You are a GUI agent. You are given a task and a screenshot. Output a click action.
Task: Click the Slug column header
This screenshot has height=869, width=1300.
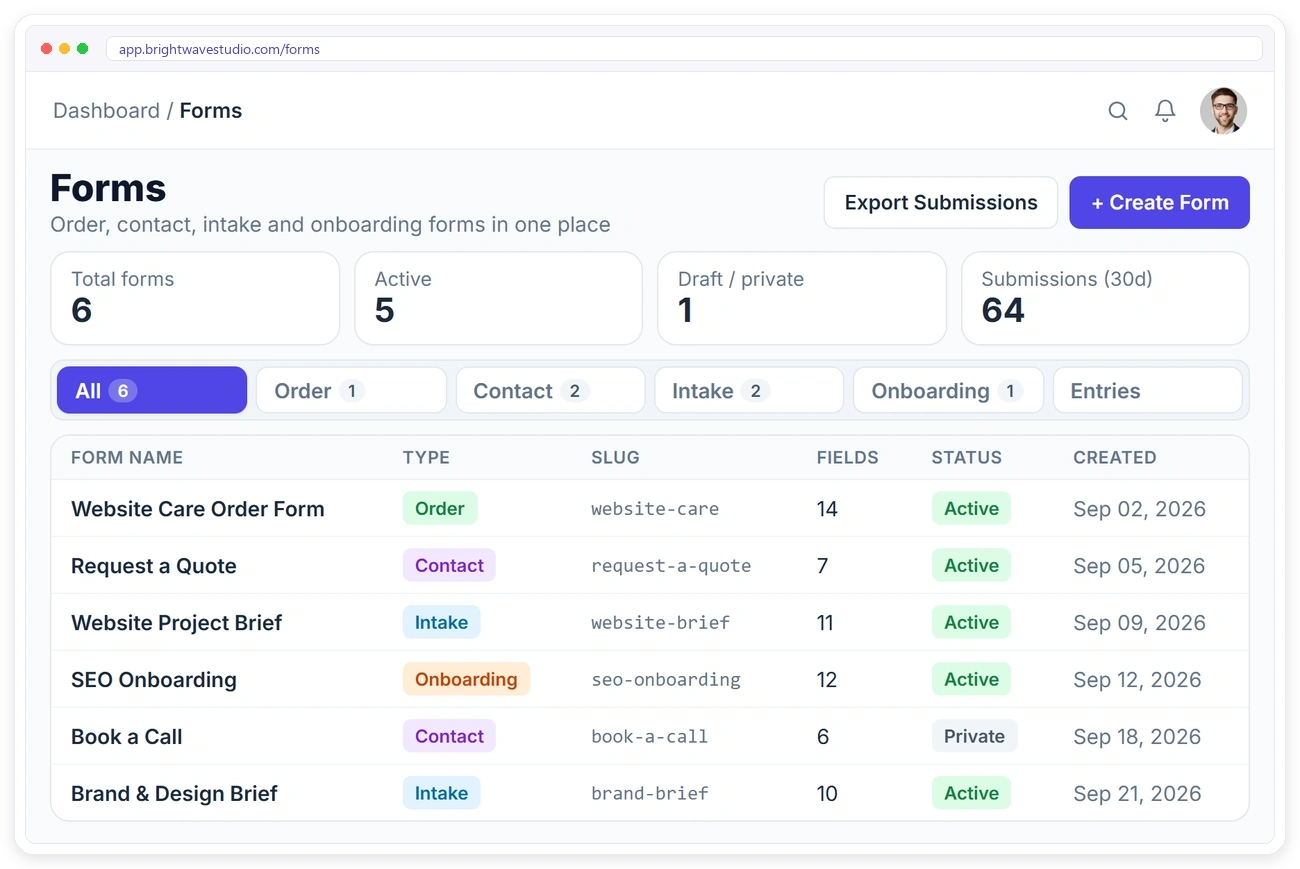(x=615, y=458)
